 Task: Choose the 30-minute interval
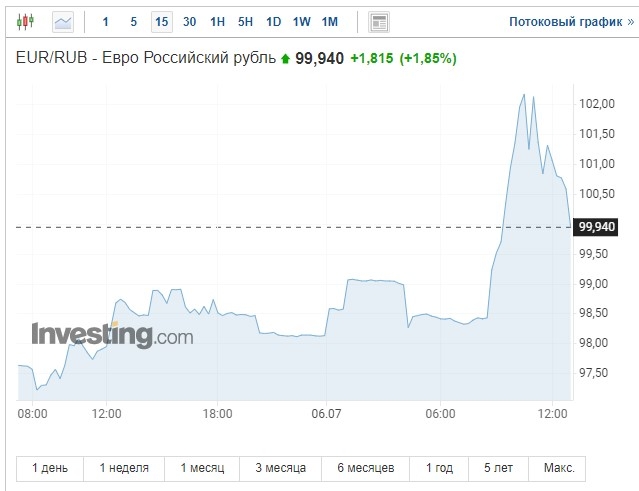pyautogui.click(x=189, y=21)
